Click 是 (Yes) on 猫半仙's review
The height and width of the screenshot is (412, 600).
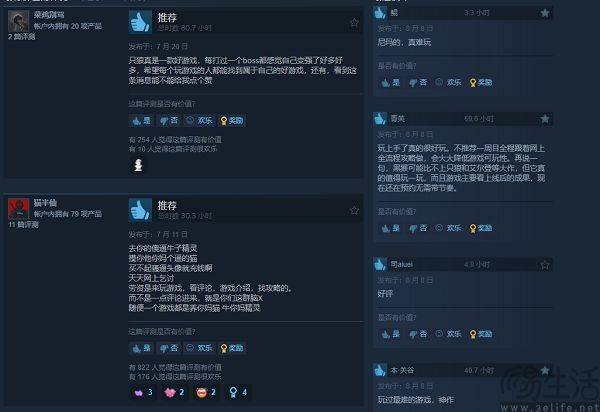[142, 348]
